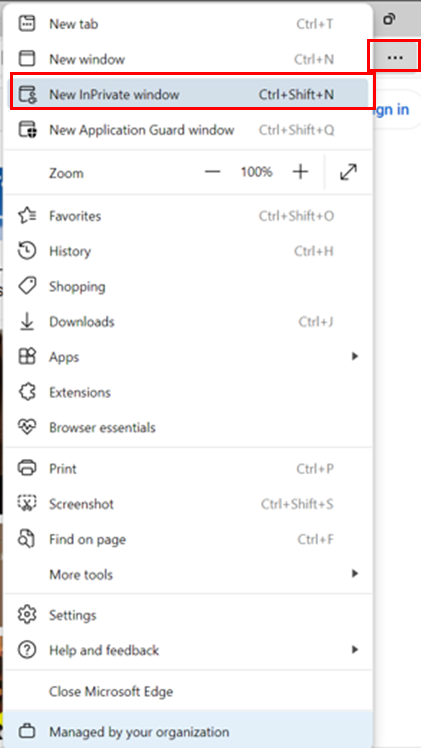Image resolution: width=421 pixels, height=748 pixels.
Task: Expand the More tools submenu arrow
Action: [x=354, y=573]
